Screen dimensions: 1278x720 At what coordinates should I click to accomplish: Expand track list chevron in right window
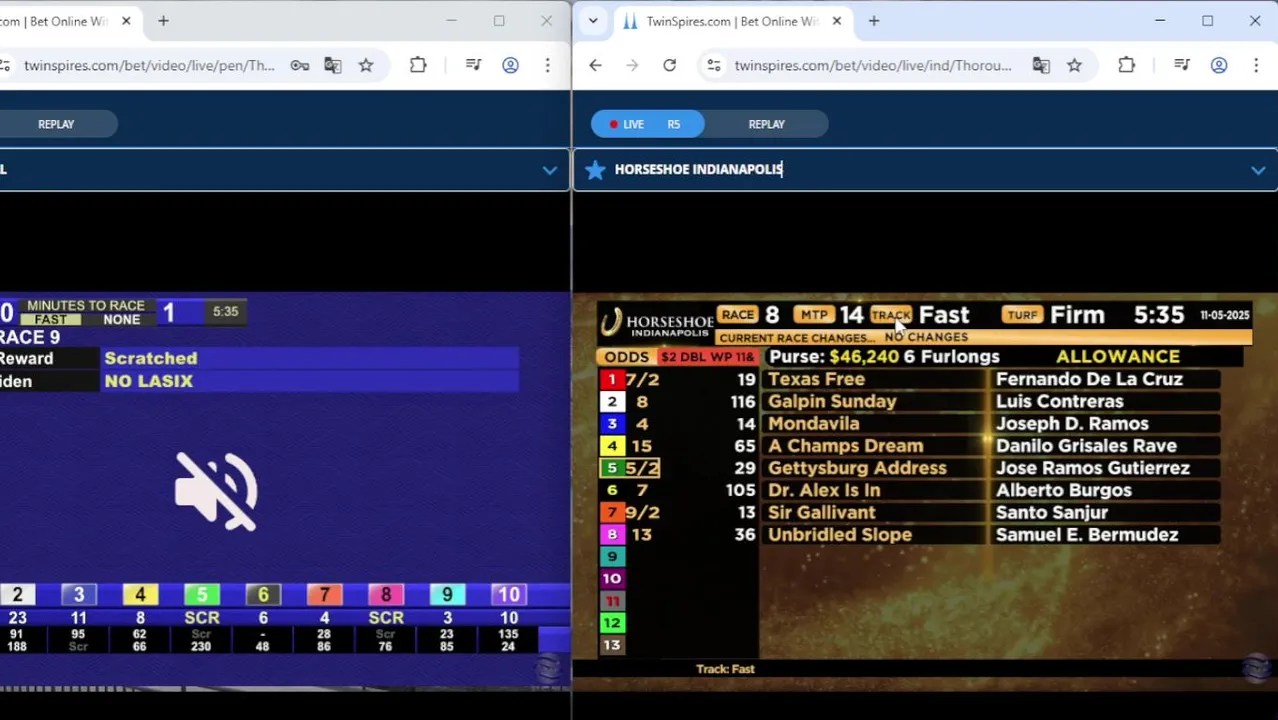(x=1258, y=170)
